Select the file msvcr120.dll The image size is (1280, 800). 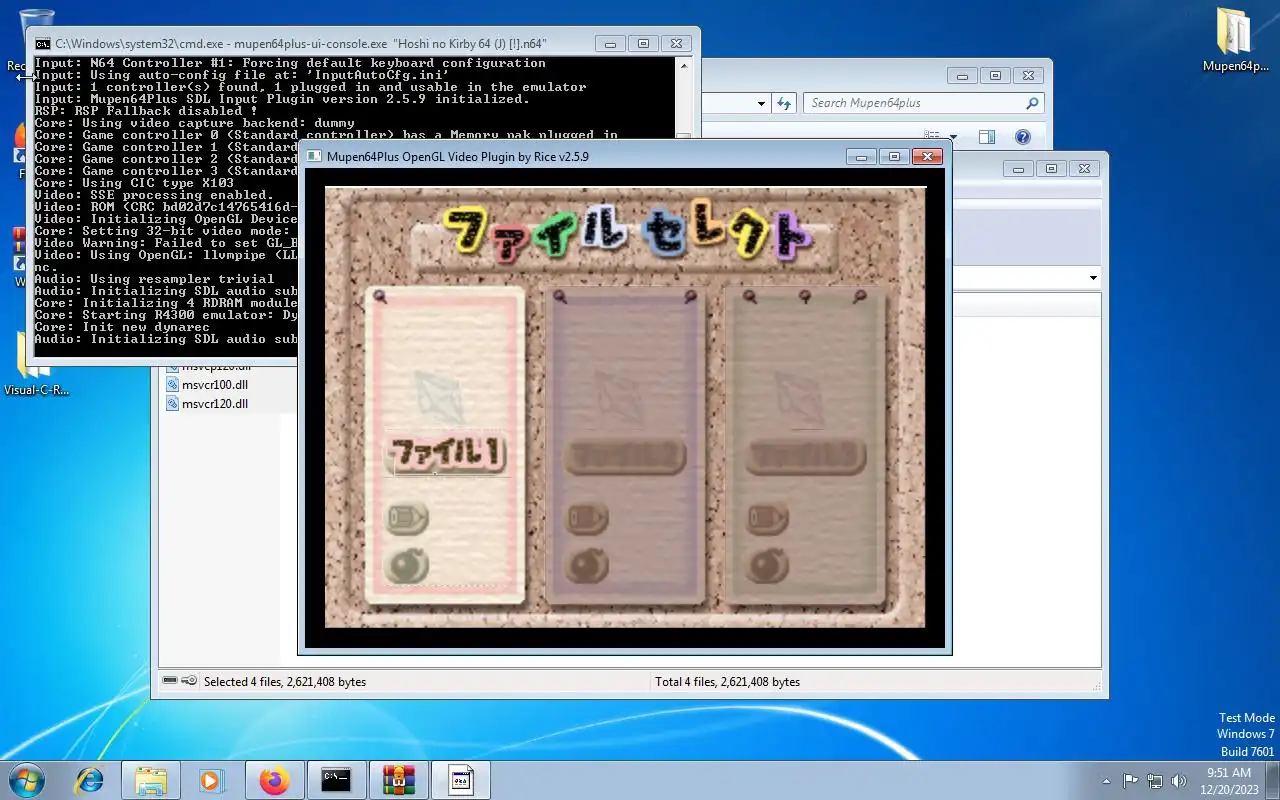206,404
